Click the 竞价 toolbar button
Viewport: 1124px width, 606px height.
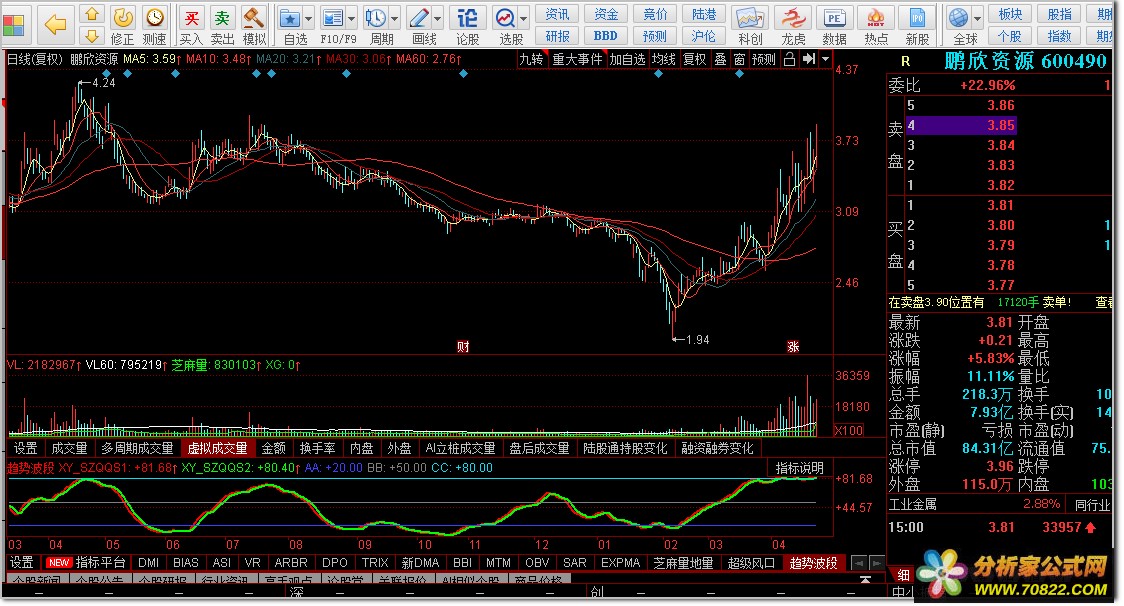[x=654, y=14]
